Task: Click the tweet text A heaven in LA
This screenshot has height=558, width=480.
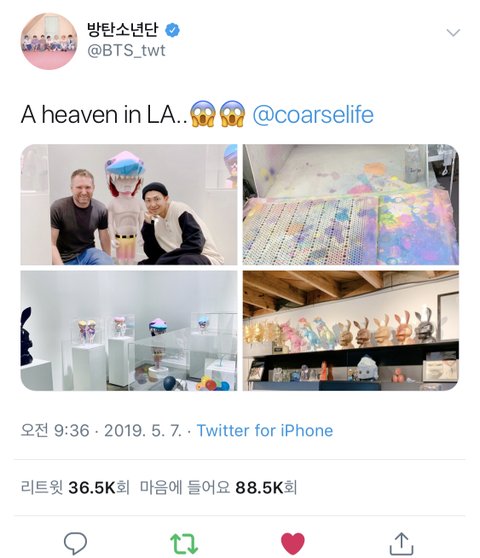Action: point(104,115)
